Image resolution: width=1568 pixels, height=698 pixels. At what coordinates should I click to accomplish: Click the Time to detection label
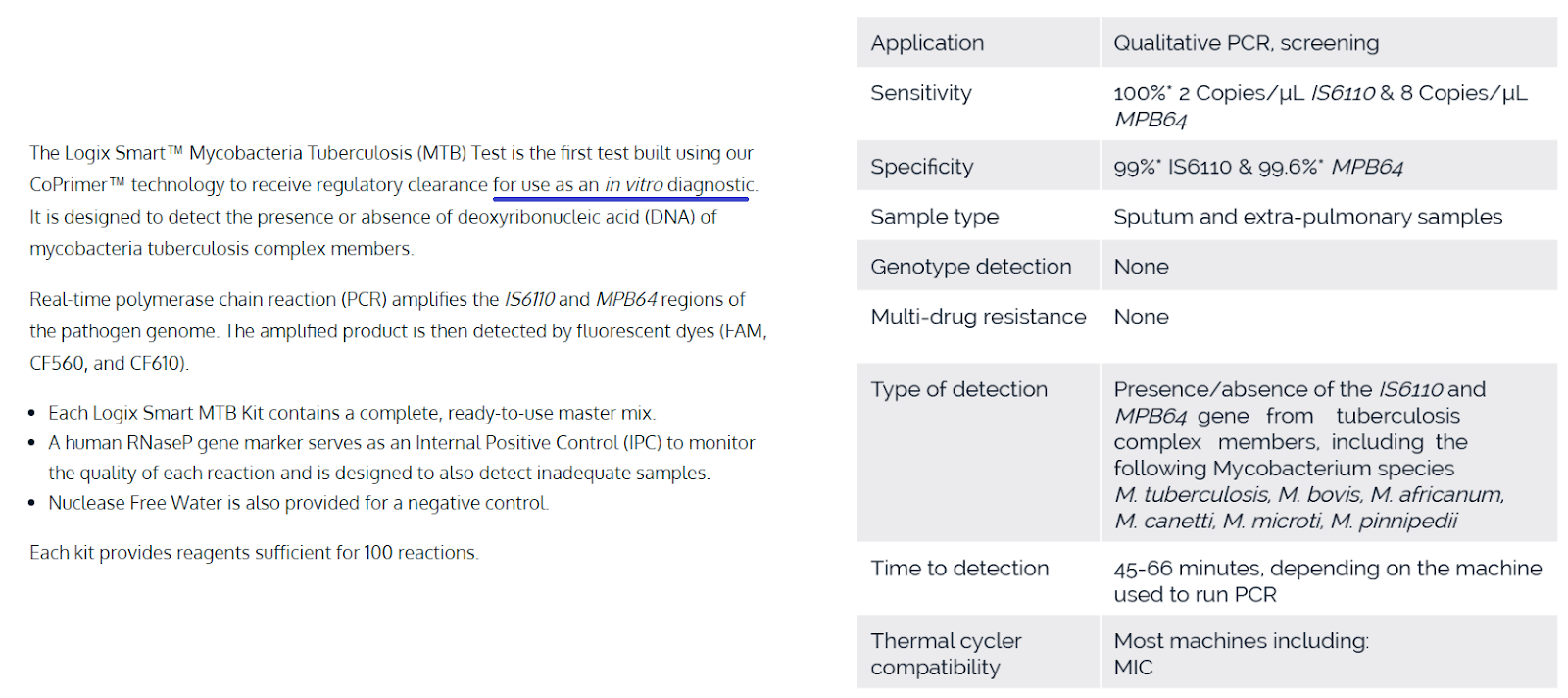pyautogui.click(x=959, y=569)
